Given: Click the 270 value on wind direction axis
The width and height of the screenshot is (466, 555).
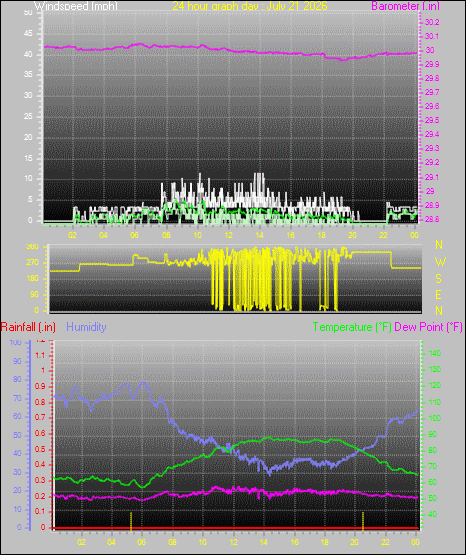Looking at the screenshot, I should 32,263.
